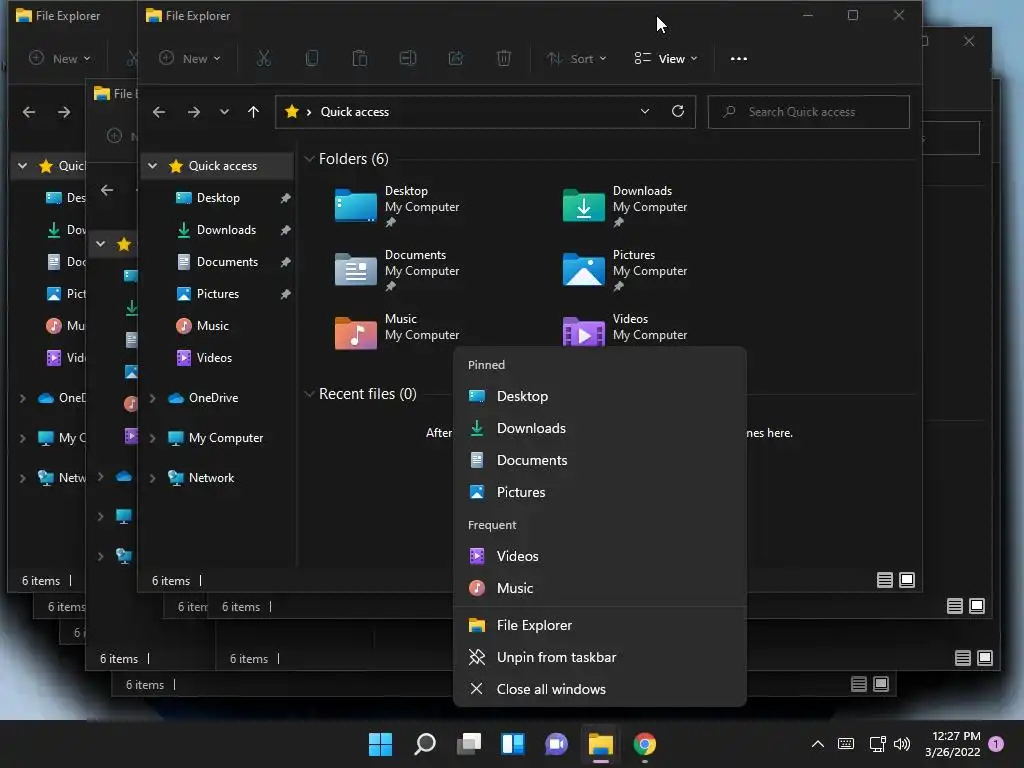Open Pictures folder tile in Folders
This screenshot has height=768, width=1024.
[x=625, y=270]
